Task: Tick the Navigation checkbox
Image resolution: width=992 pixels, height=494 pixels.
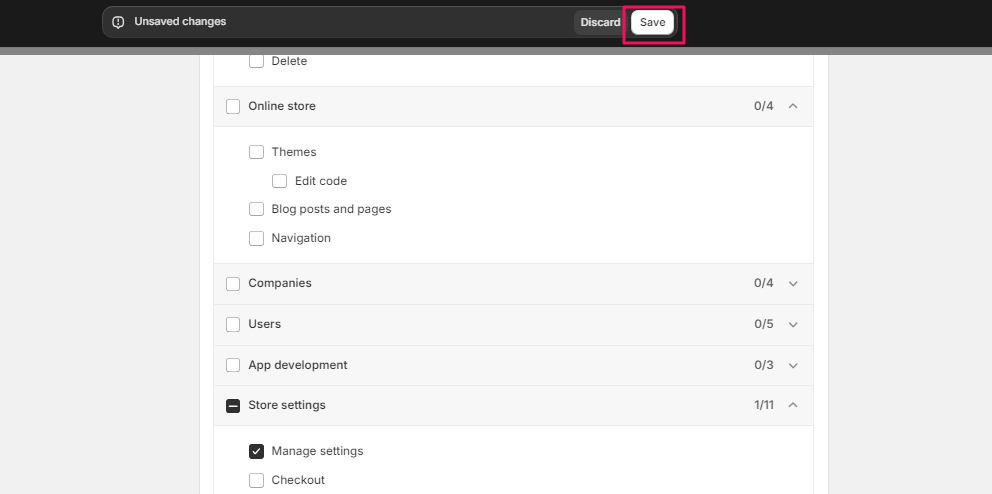Action: pyautogui.click(x=256, y=238)
